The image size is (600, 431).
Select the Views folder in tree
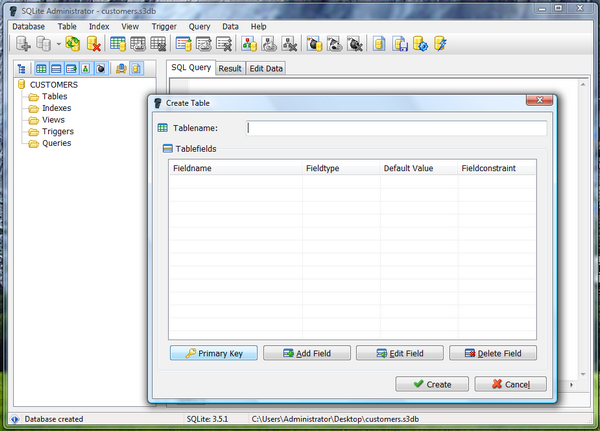pos(53,120)
